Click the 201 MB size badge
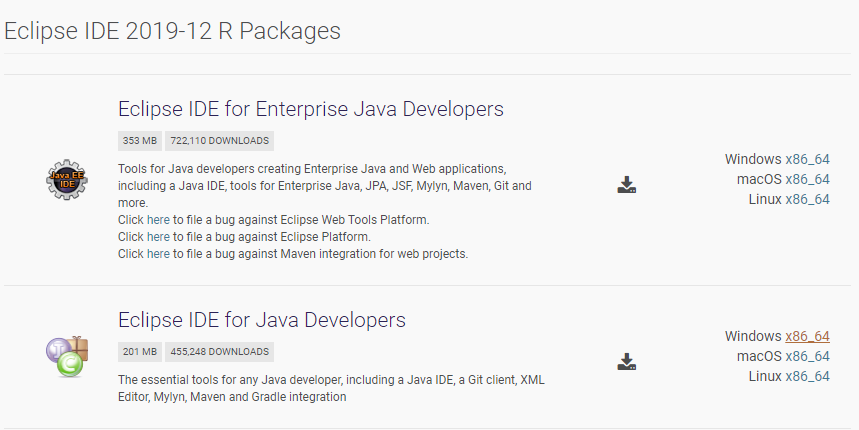859x430 pixels. pyautogui.click(x=140, y=352)
